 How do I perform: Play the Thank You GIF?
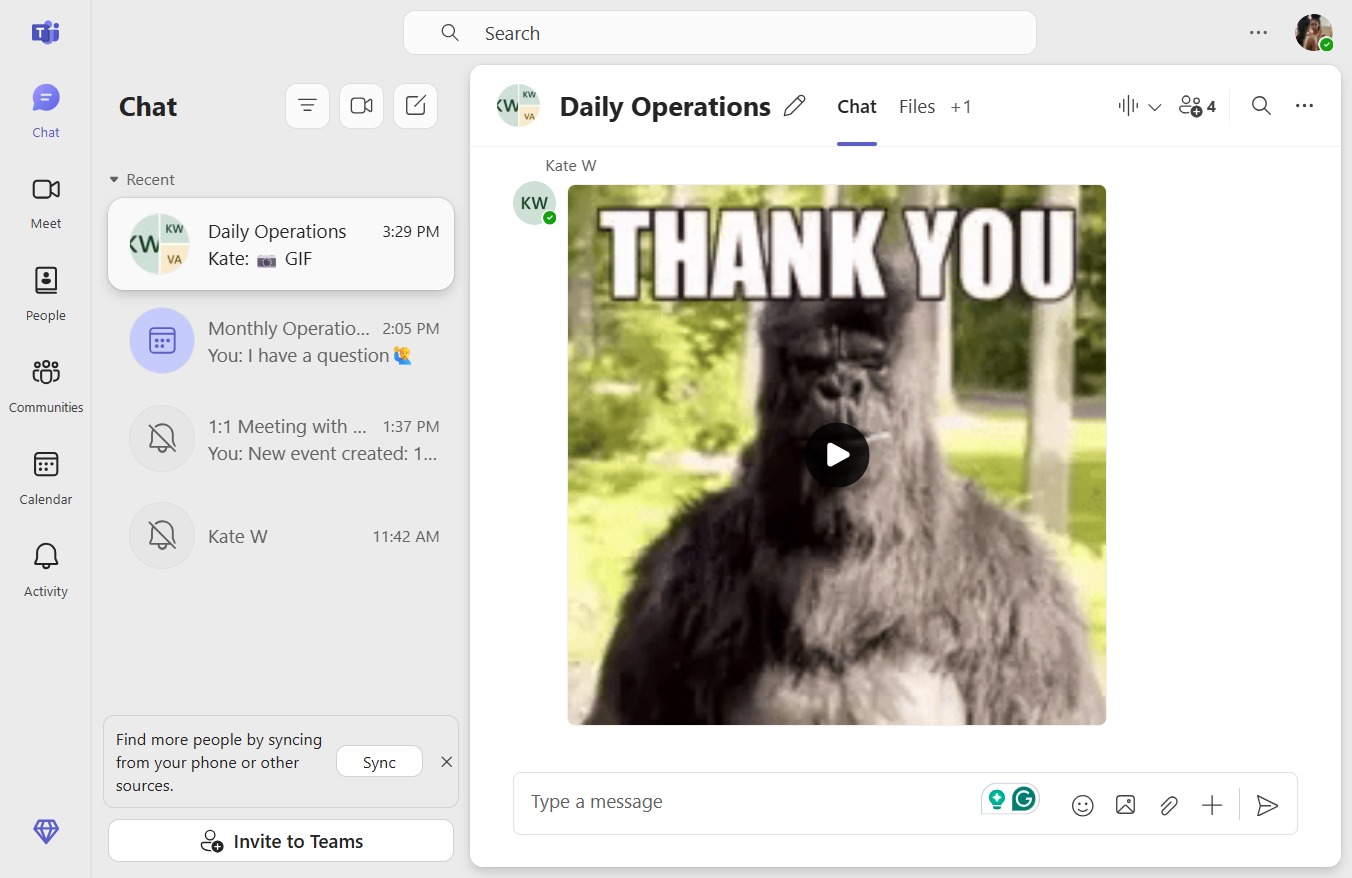pos(837,455)
